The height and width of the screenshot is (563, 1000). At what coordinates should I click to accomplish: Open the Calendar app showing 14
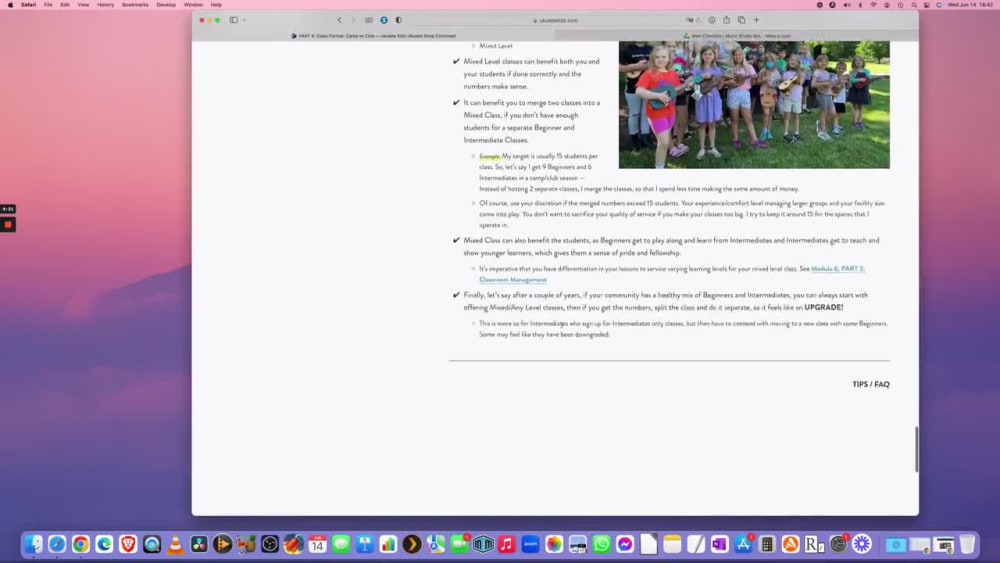click(x=317, y=544)
